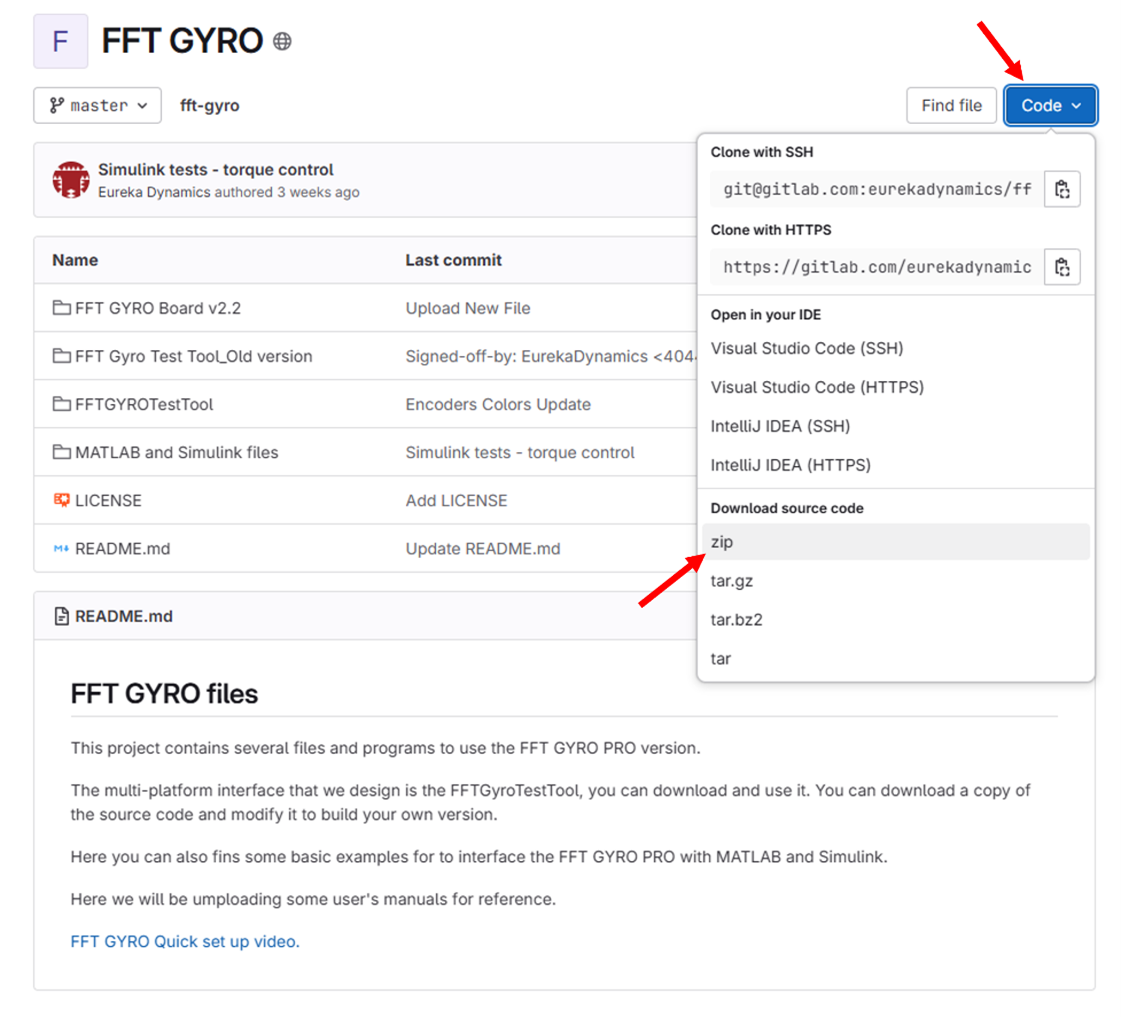Open the FFTGYROTestTool folder
1121x1017 pixels.
144,404
